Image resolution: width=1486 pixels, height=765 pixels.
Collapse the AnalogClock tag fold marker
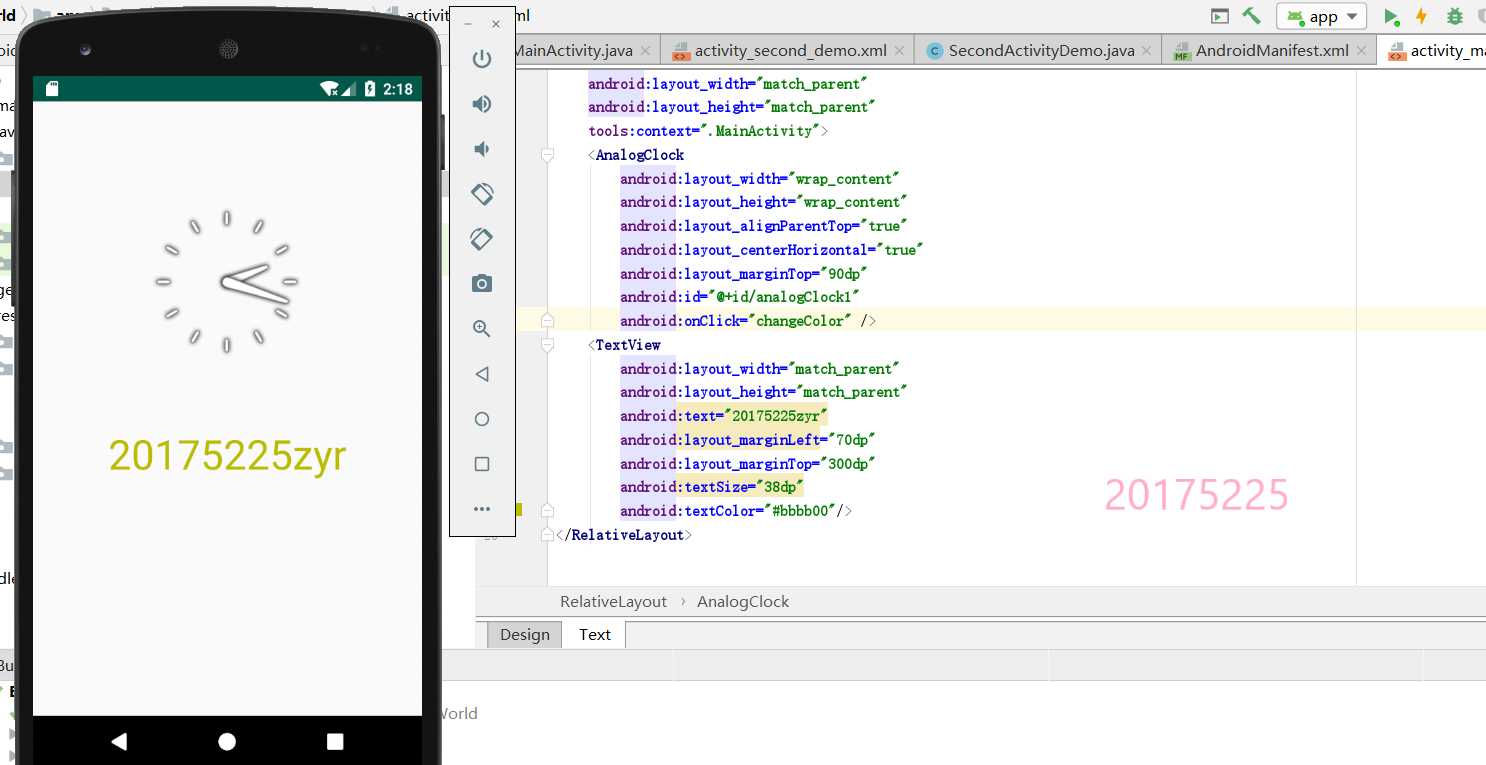[547, 155]
